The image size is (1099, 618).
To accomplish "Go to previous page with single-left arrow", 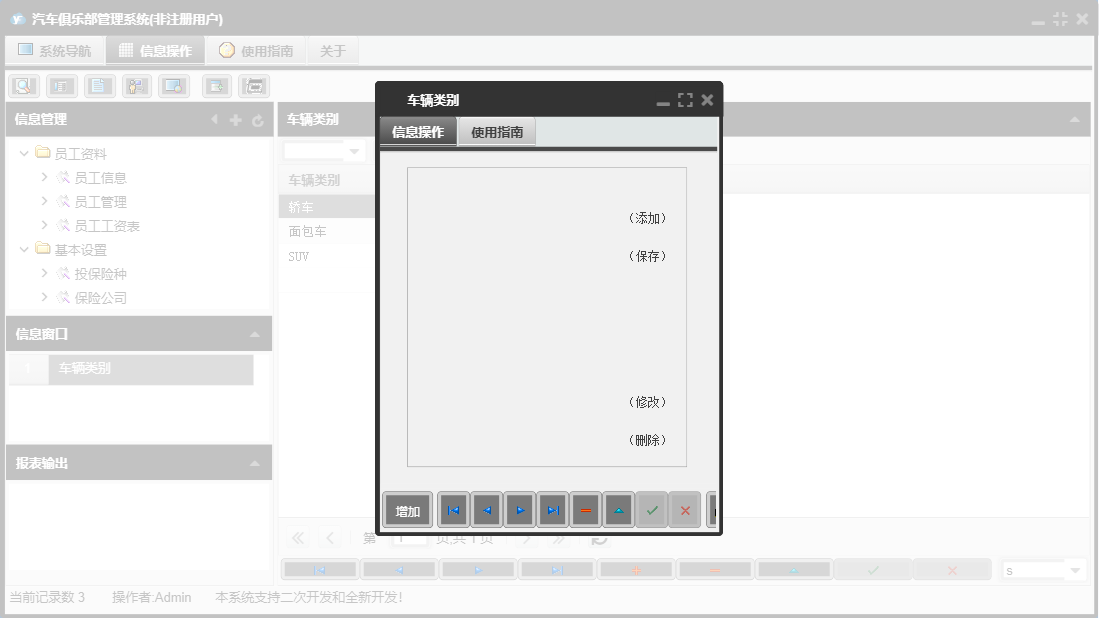I will (330, 538).
